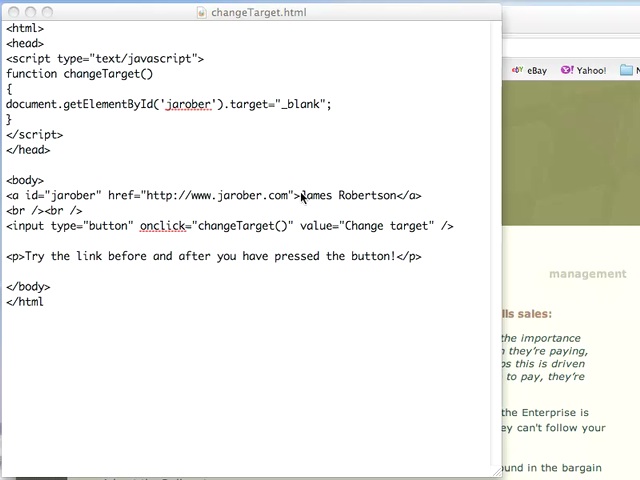Image resolution: width=640 pixels, height=480 pixels.
Task: Click 'lls sales:' heading in browser page
Action: (x=527, y=314)
